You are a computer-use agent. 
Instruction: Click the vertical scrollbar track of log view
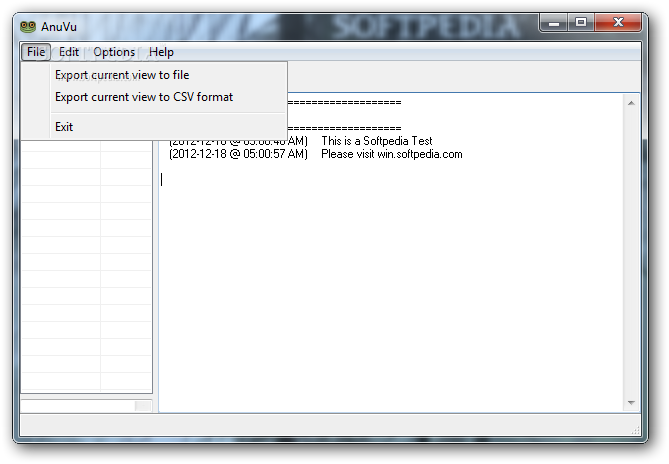click(631, 253)
